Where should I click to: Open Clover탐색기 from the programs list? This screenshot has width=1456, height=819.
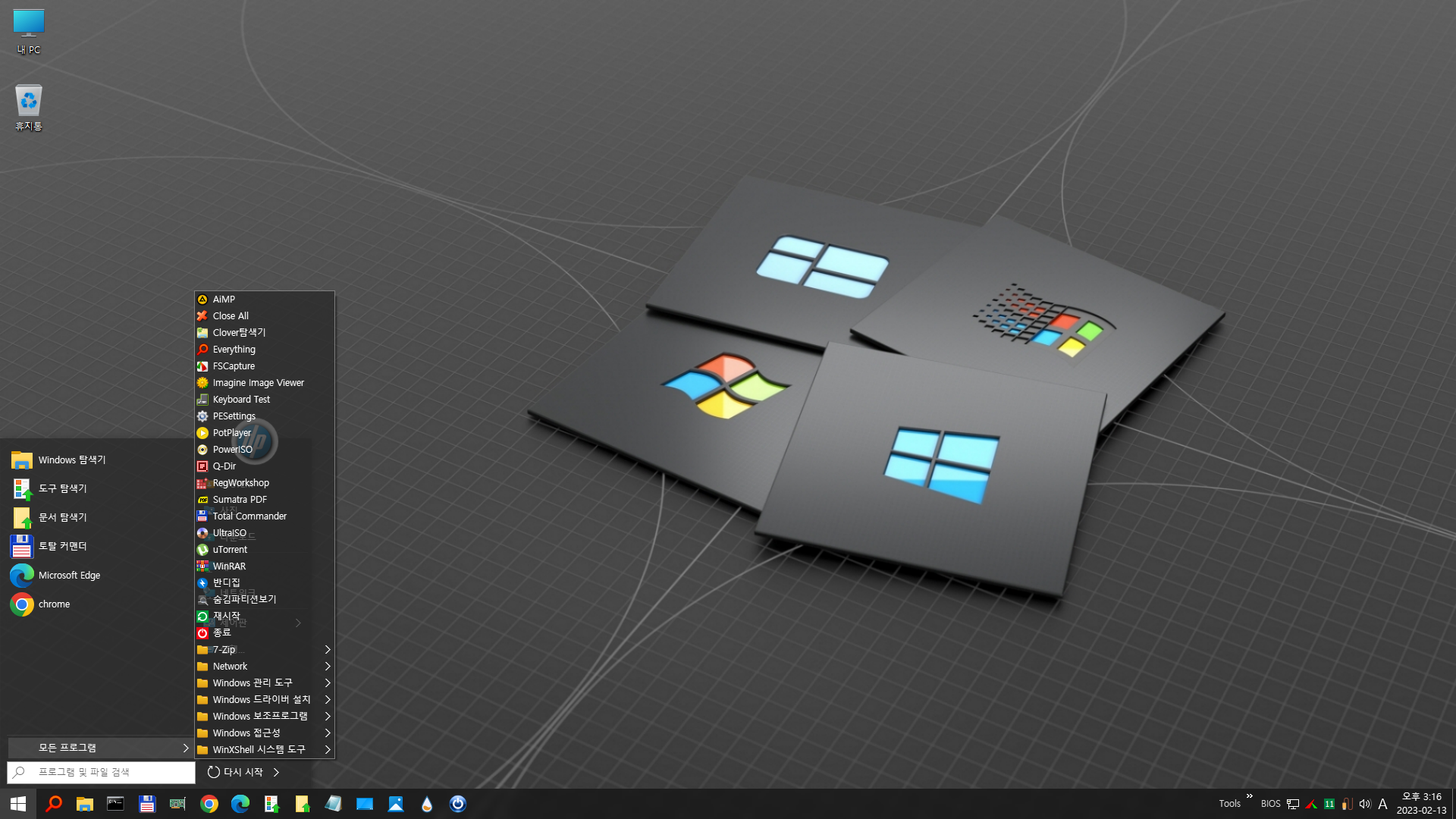click(264, 333)
